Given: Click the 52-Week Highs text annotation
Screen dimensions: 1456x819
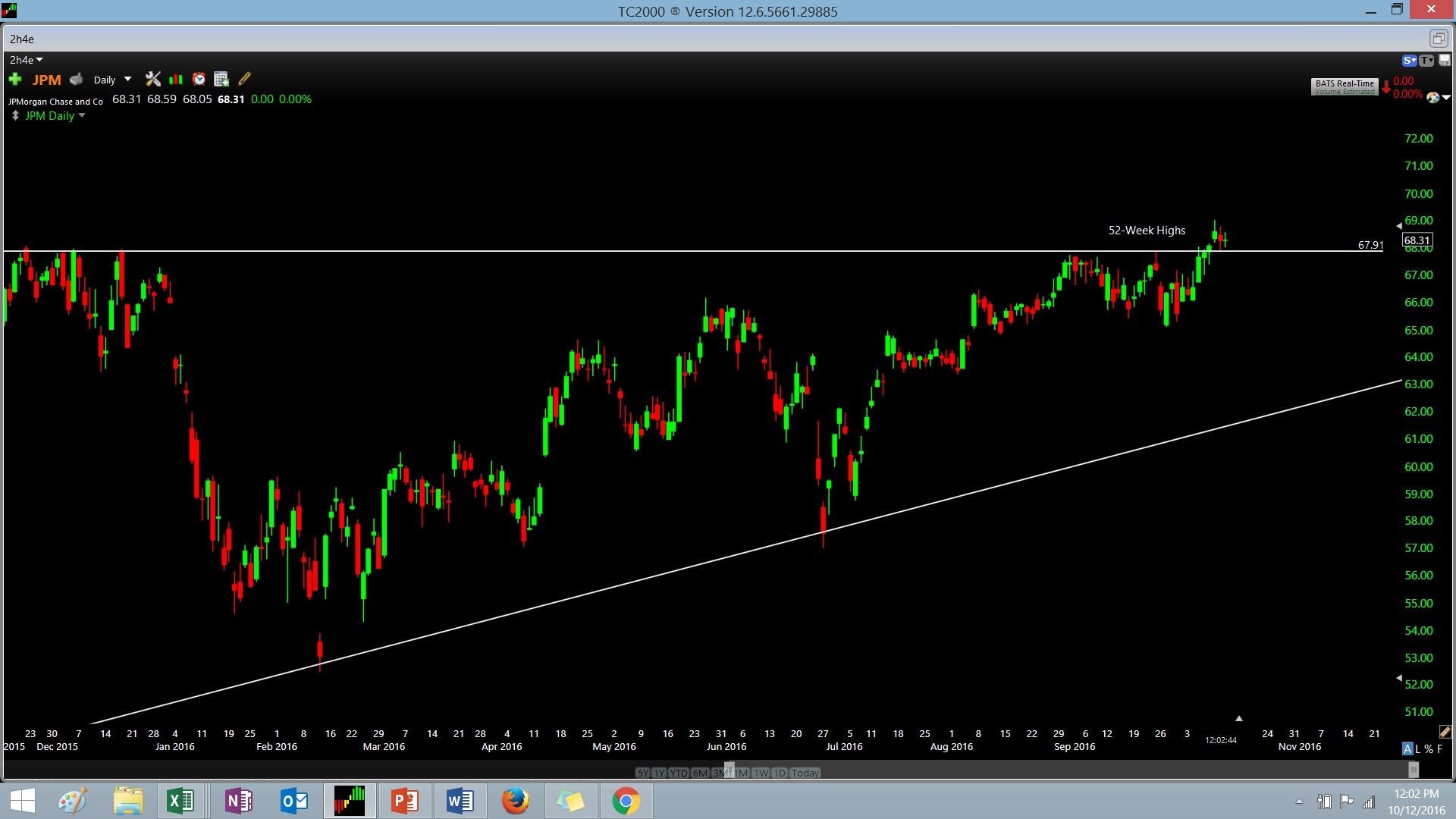Looking at the screenshot, I should pyautogui.click(x=1147, y=231).
